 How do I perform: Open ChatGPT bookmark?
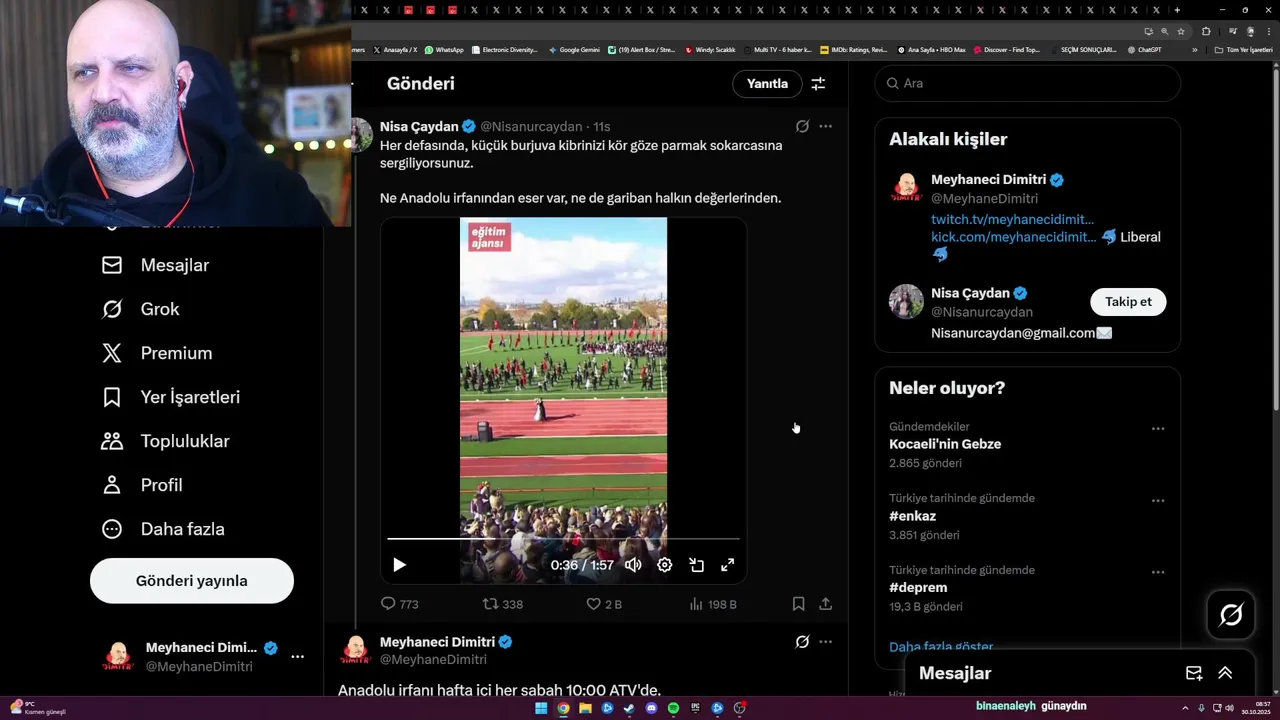[1144, 50]
